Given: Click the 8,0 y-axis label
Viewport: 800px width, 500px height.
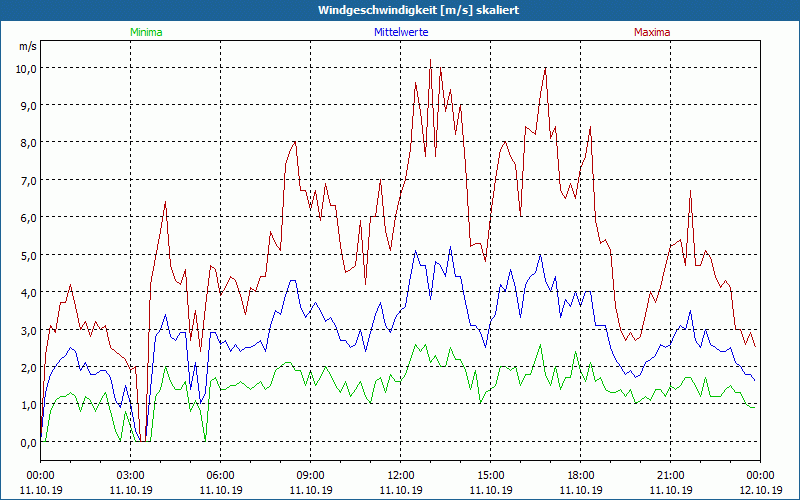Looking at the screenshot, I should [x=29, y=143].
